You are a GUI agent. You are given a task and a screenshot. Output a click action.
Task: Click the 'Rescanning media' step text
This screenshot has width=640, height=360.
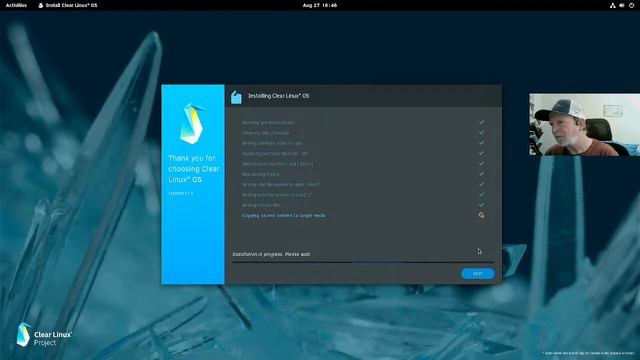point(260,174)
